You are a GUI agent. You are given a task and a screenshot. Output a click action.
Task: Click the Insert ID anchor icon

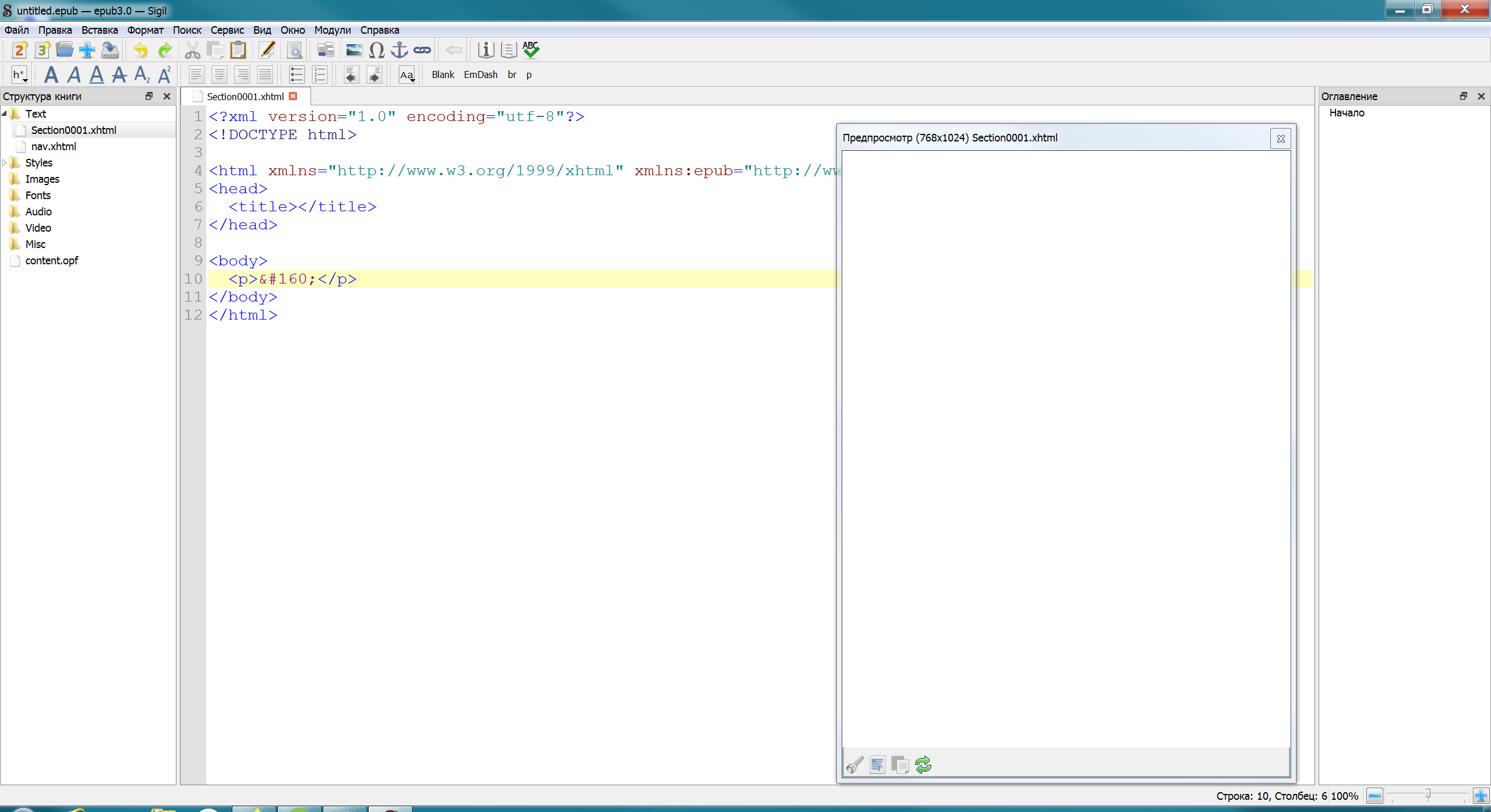(399, 51)
